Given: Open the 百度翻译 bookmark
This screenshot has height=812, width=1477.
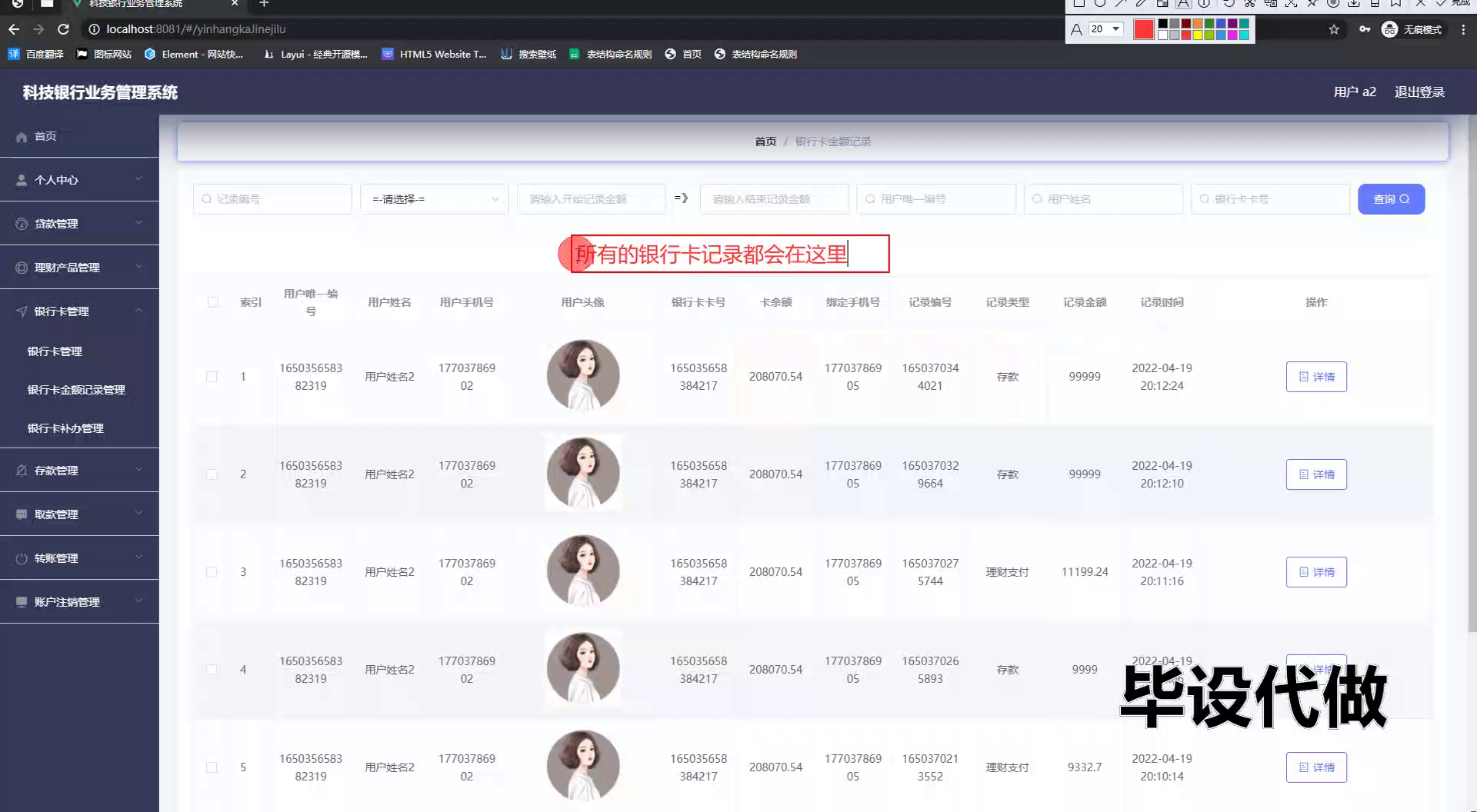Looking at the screenshot, I should coord(36,54).
